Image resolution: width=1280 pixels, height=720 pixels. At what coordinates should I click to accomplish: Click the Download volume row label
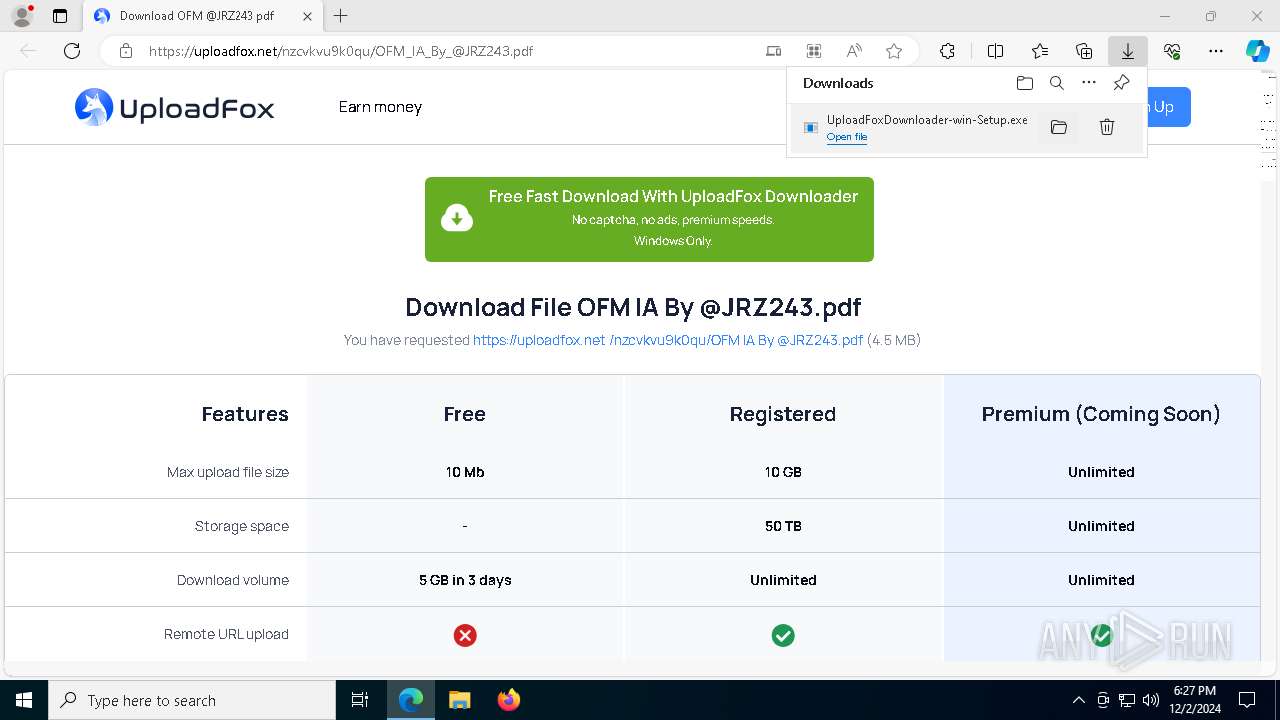point(233,580)
